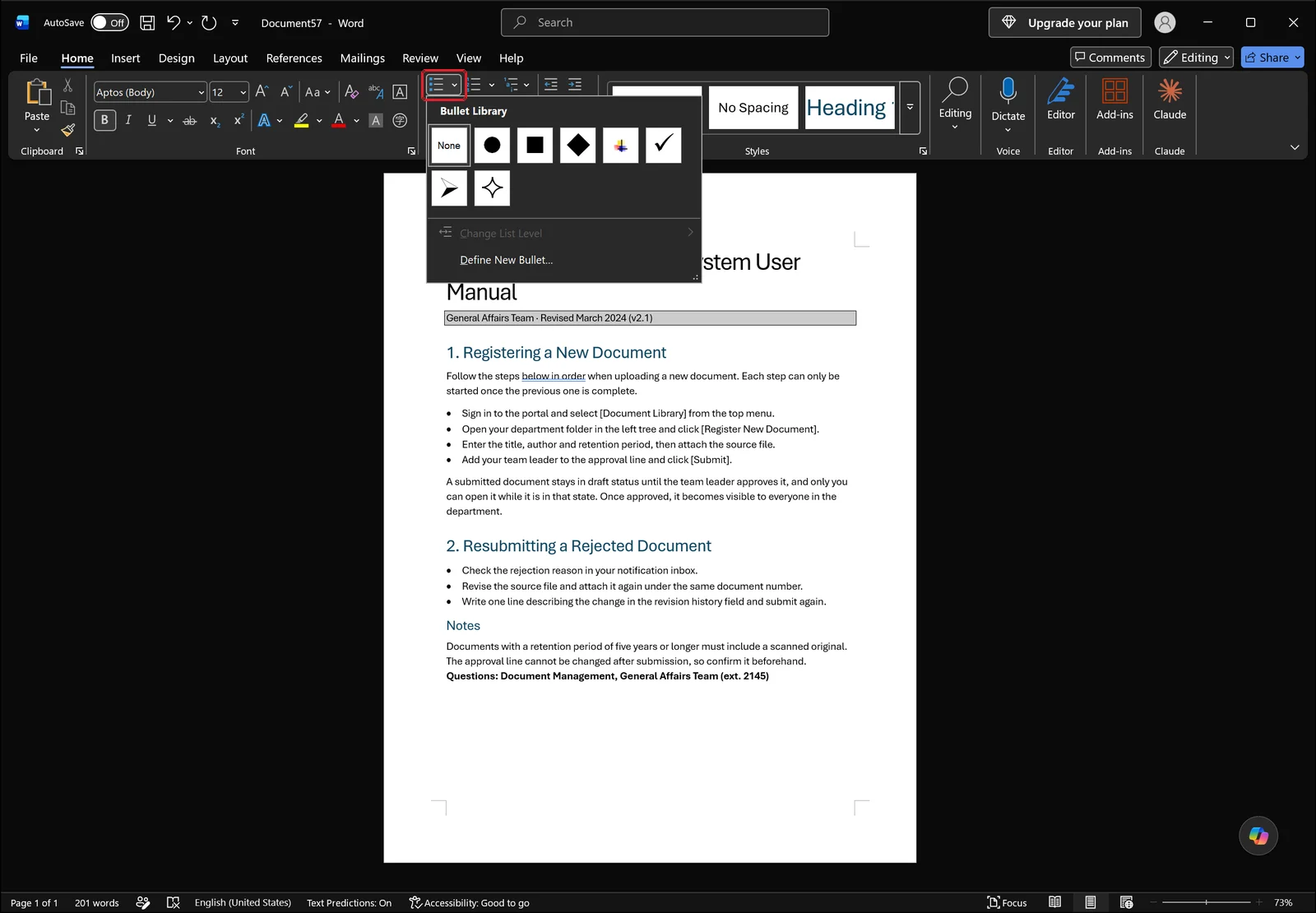Screen dimensions: 1316x913
Task: Open the font size dropdown
Action: tap(243, 92)
